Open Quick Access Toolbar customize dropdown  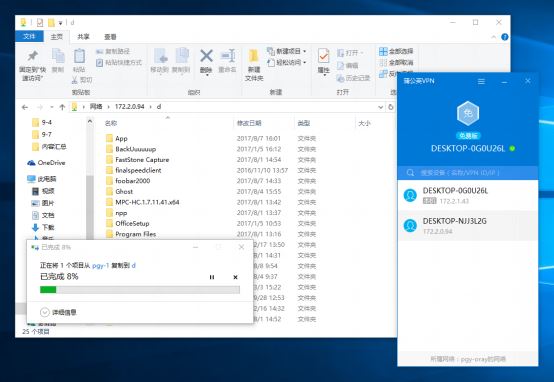[60, 23]
